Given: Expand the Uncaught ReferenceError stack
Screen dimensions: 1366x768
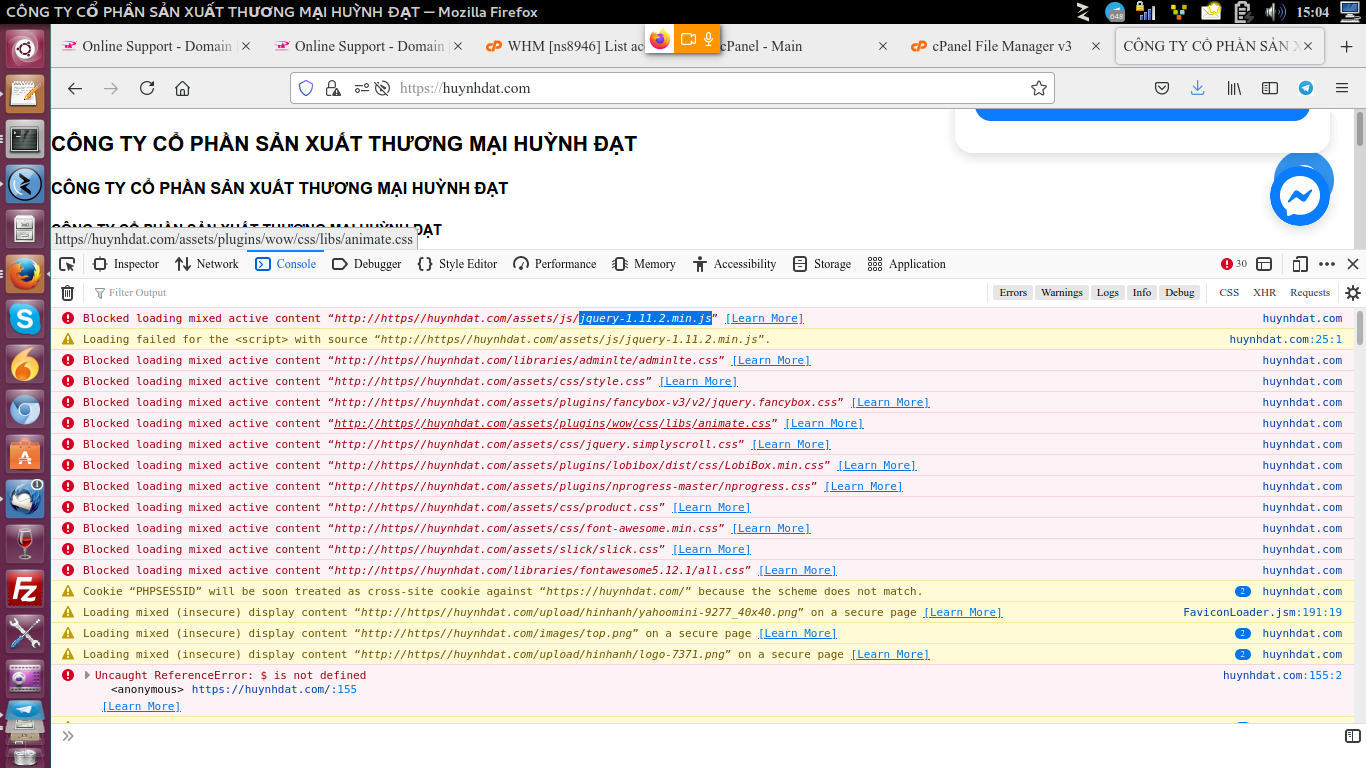Looking at the screenshot, I should (87, 675).
